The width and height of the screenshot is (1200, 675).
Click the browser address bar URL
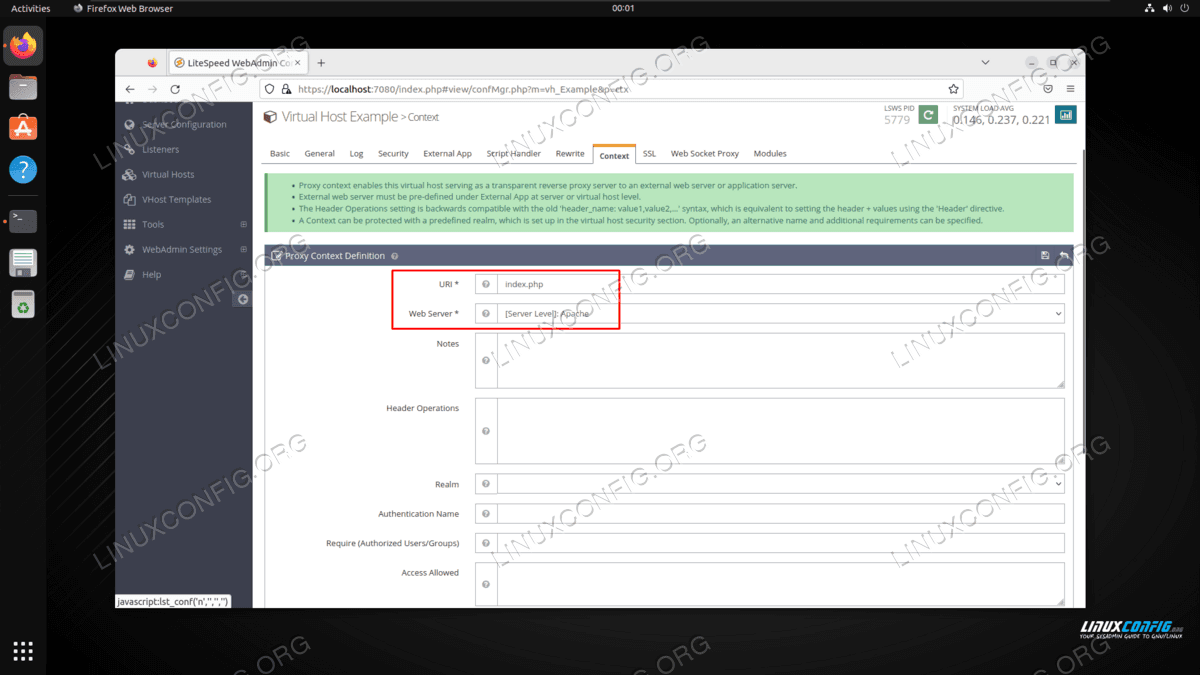point(464,89)
